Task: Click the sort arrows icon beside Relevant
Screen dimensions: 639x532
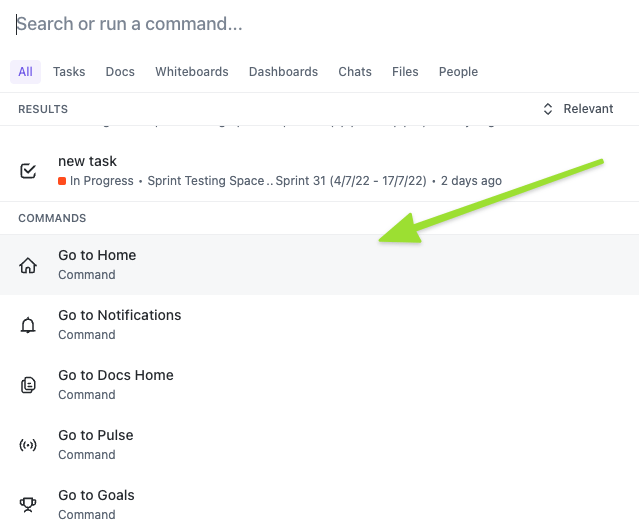Action: (x=547, y=109)
